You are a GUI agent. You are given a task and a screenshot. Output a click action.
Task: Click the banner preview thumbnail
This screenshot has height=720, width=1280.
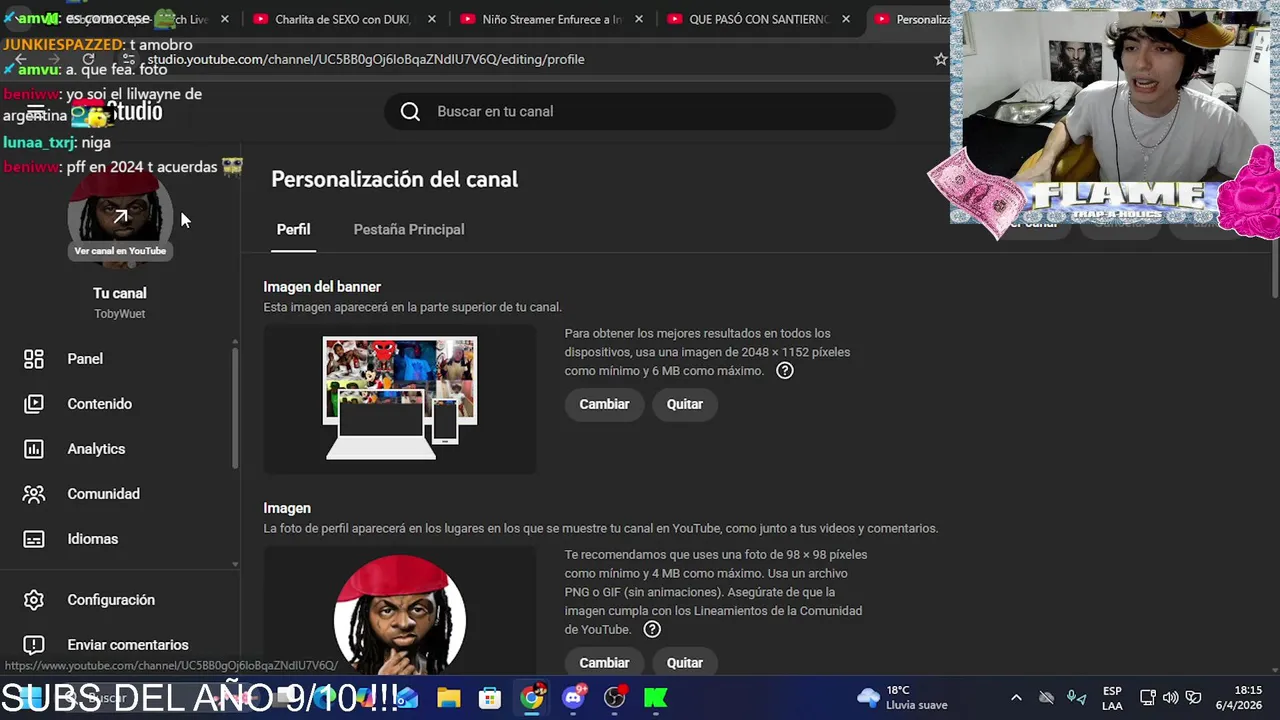(400, 398)
